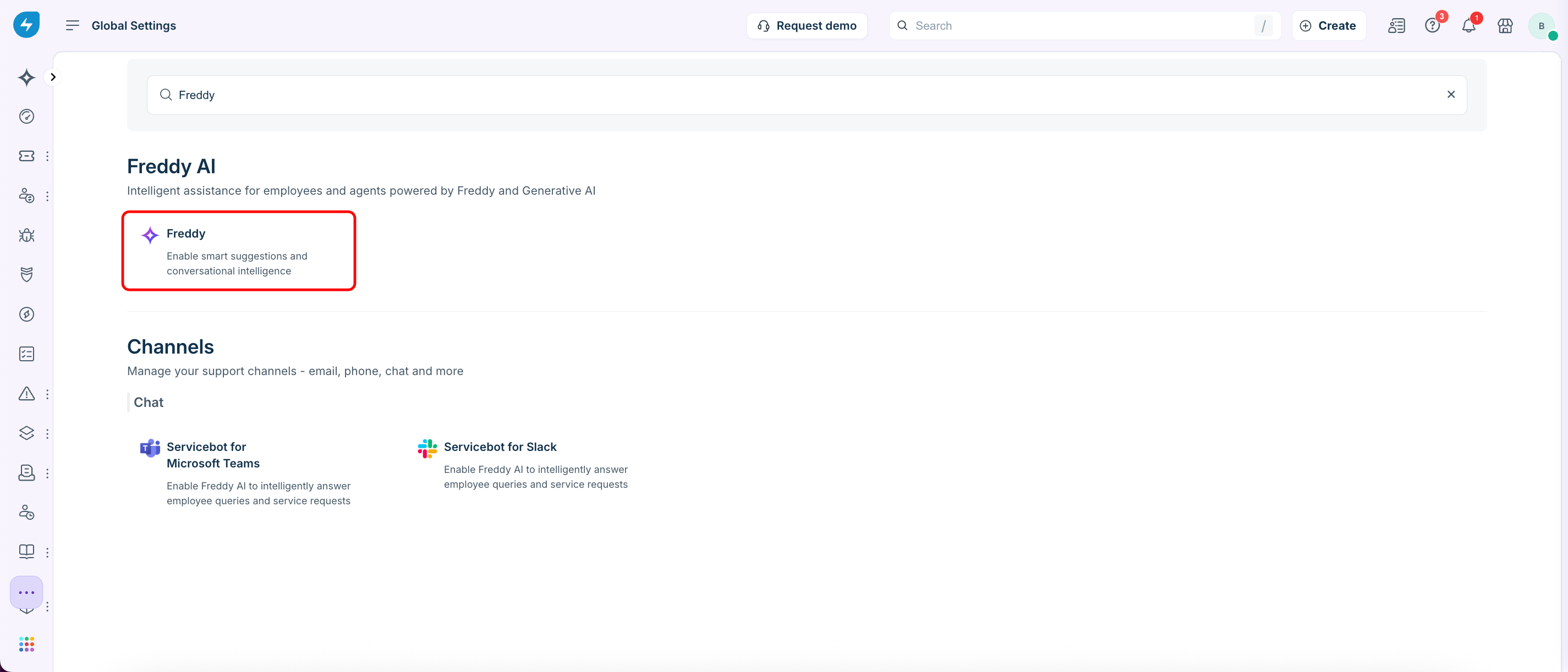1568x672 pixels.
Task: Open the marketplace store icon
Action: pos(1505,25)
